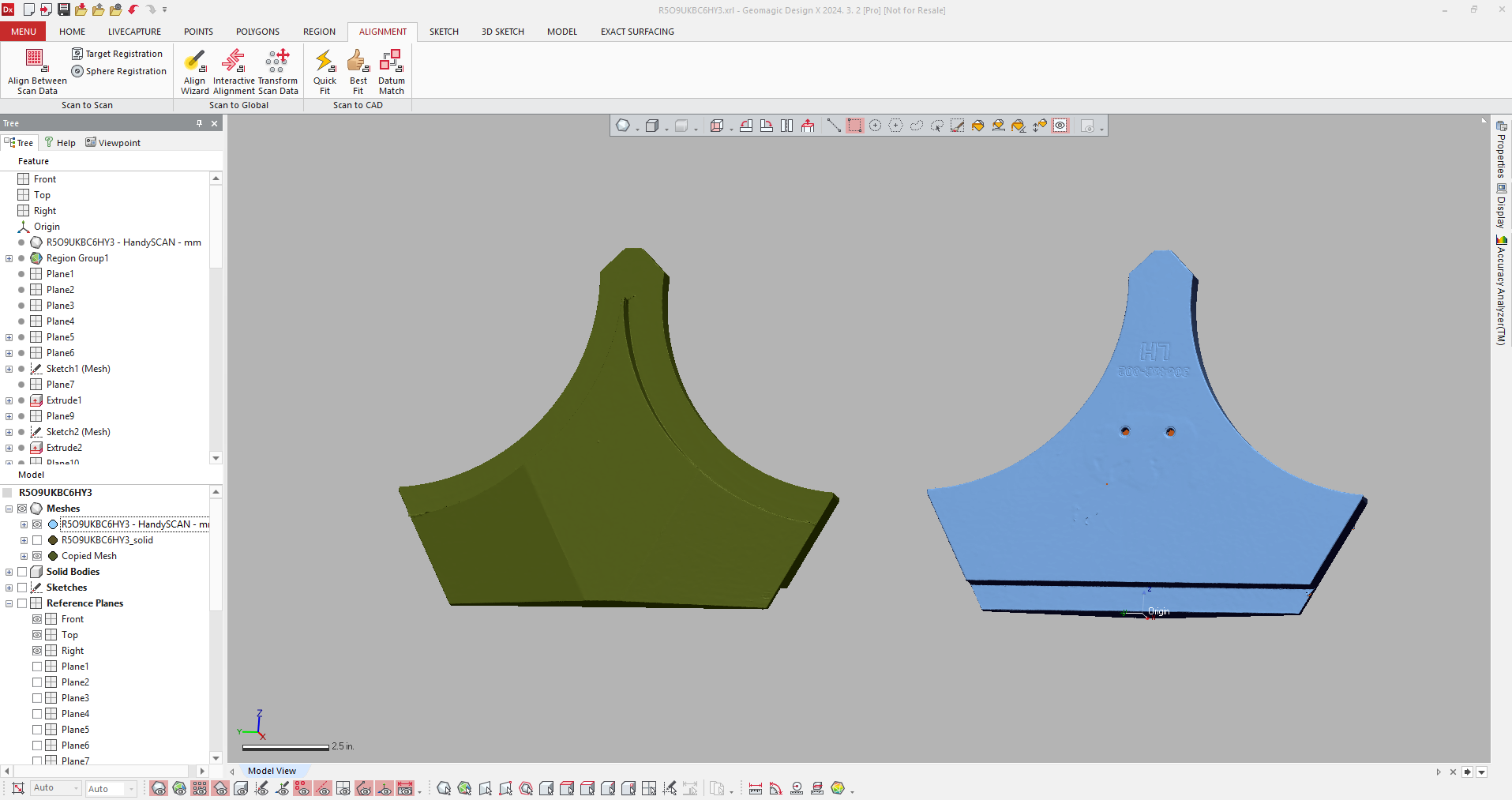Viewport: 1512px width, 800px height.
Task: Toggle visibility of R5O9UKBC6HY3_solid mesh
Action: pyautogui.click(x=37, y=540)
